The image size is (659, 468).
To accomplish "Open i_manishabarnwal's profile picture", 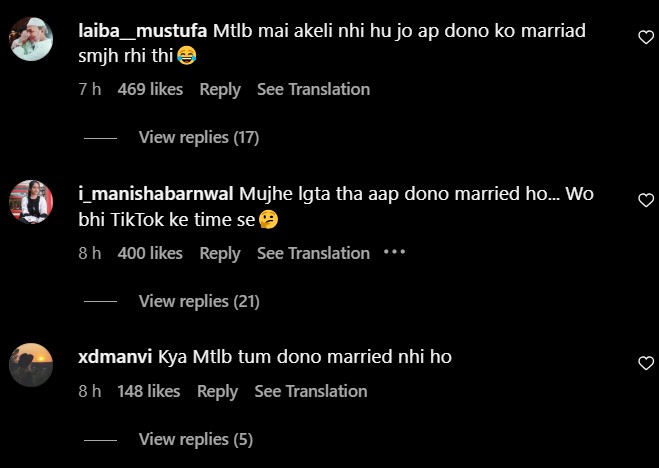I will 31,203.
